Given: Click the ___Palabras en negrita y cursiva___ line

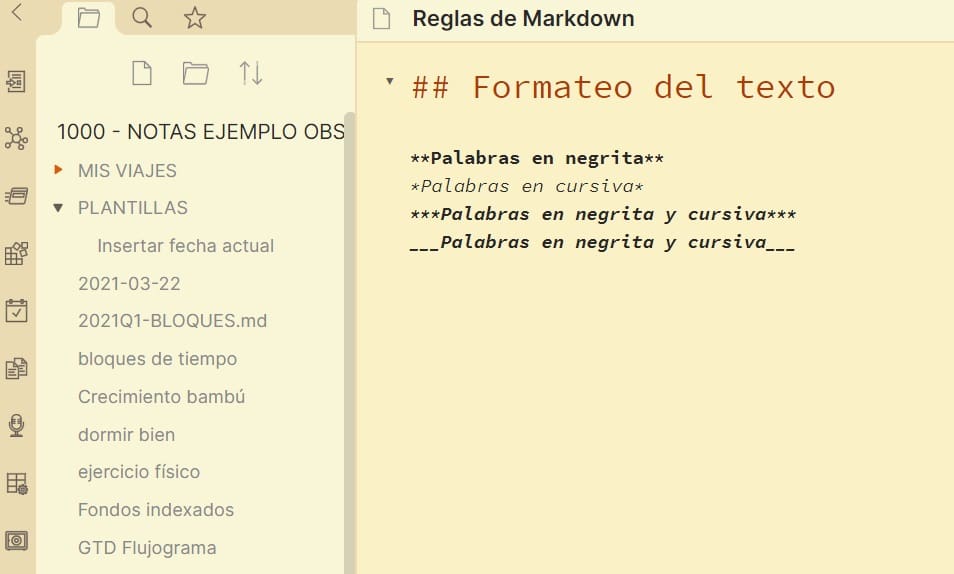Looking at the screenshot, I should point(602,242).
